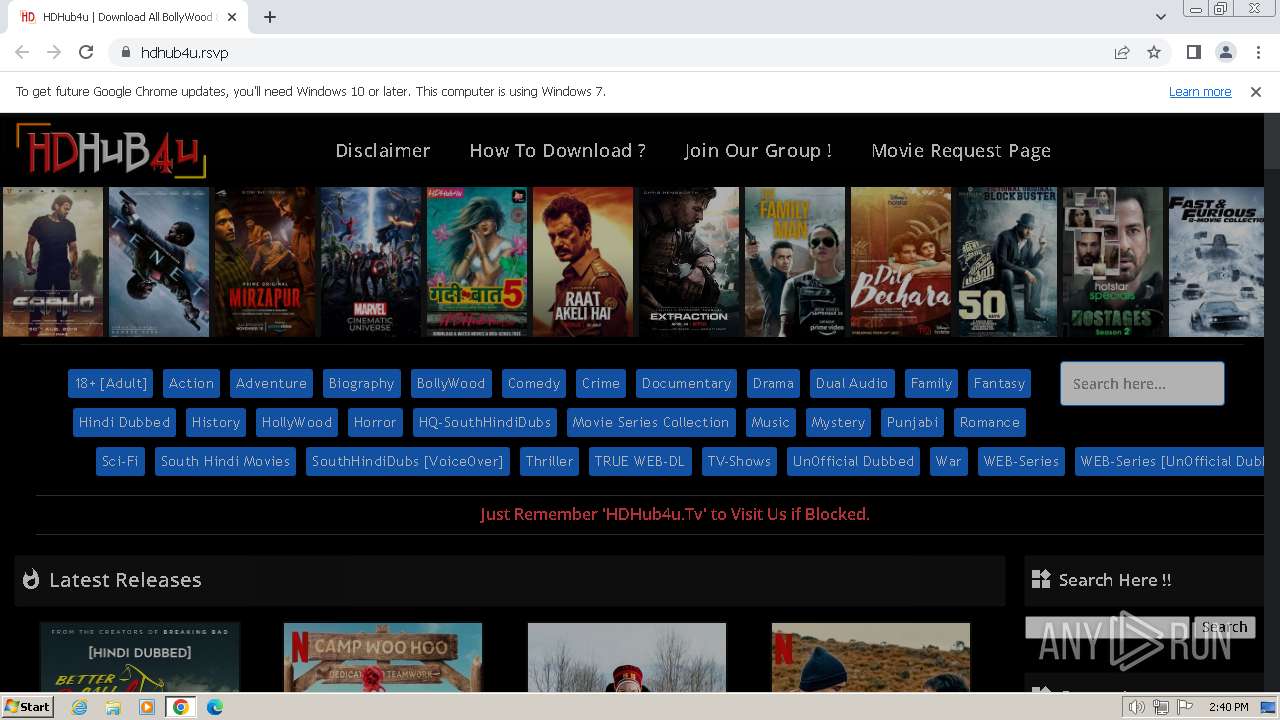
Task: Reload the page with the refresh icon
Action: click(86, 52)
